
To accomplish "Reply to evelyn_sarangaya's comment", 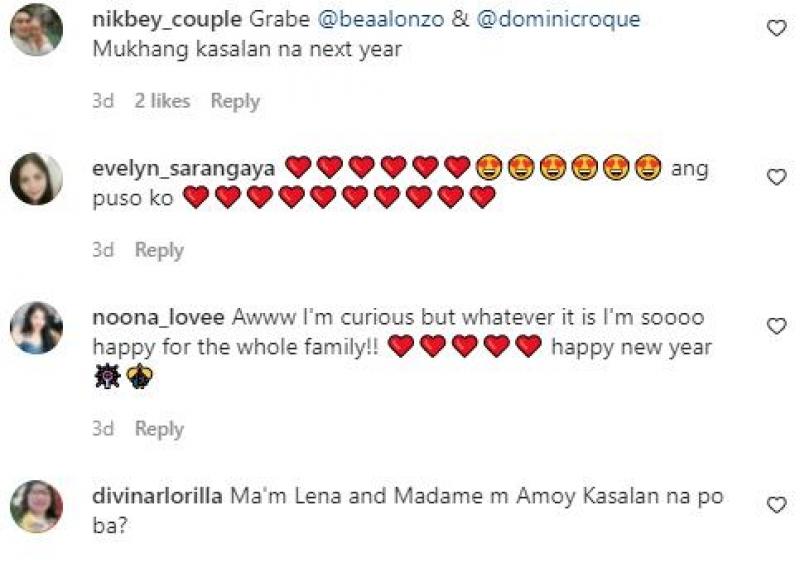I will [x=159, y=250].
